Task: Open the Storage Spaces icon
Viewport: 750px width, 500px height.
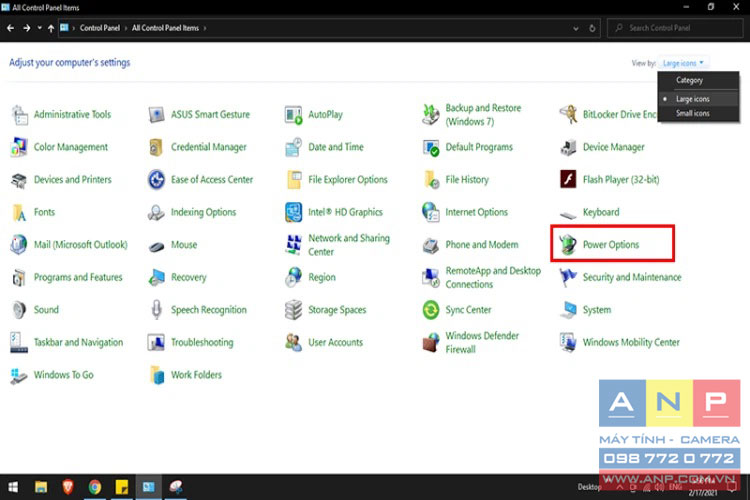Action: pyautogui.click(x=294, y=310)
